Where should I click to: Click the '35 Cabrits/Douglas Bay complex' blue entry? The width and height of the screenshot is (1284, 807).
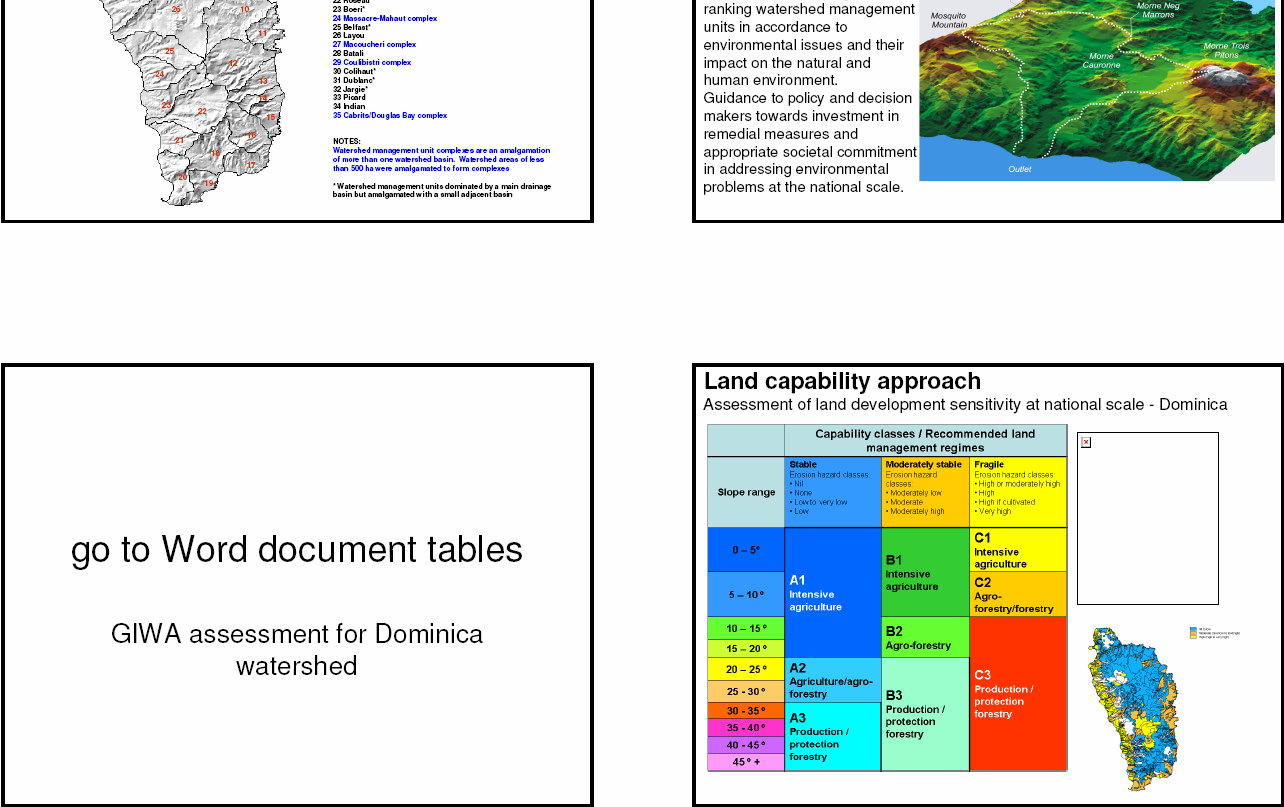point(389,115)
